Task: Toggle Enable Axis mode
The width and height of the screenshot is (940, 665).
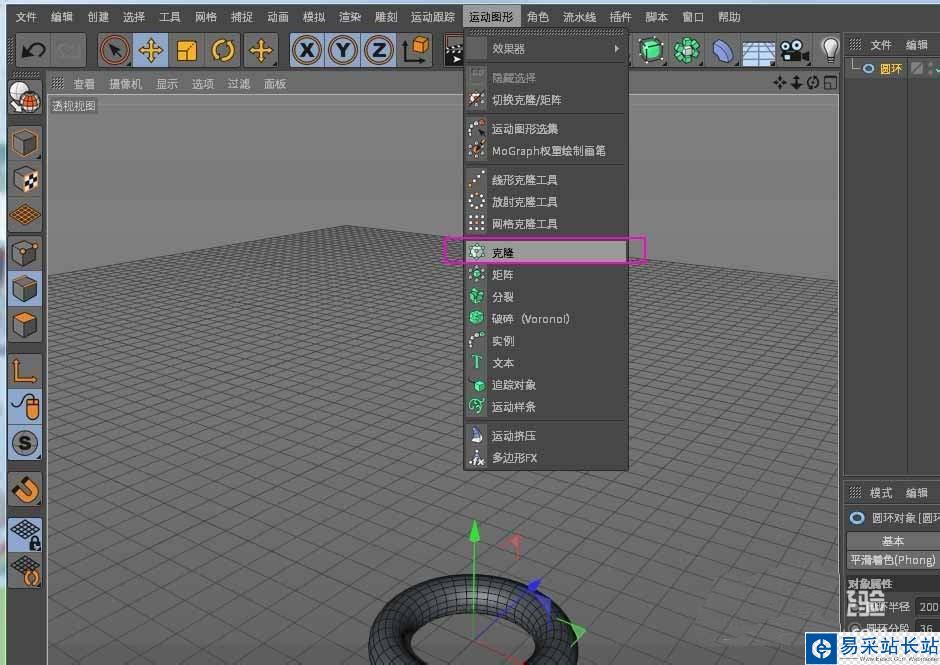Action: click(x=25, y=371)
